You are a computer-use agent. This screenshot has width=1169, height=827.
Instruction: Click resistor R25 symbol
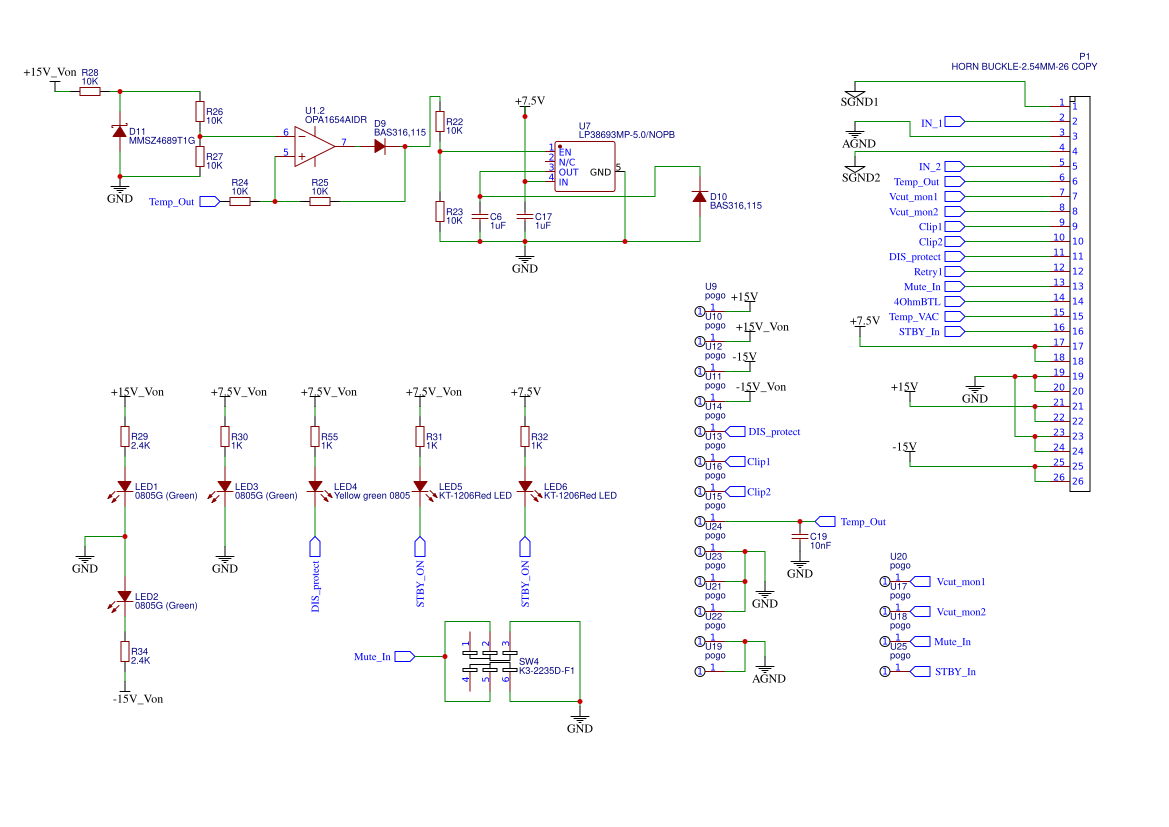(x=320, y=201)
